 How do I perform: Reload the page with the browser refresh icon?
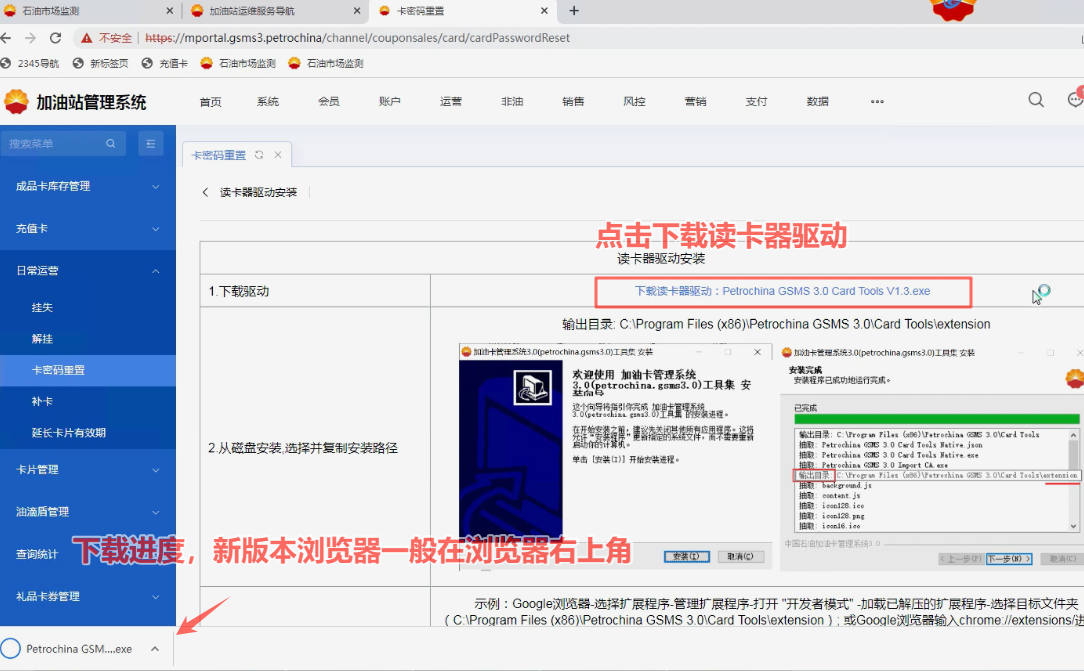click(55, 38)
